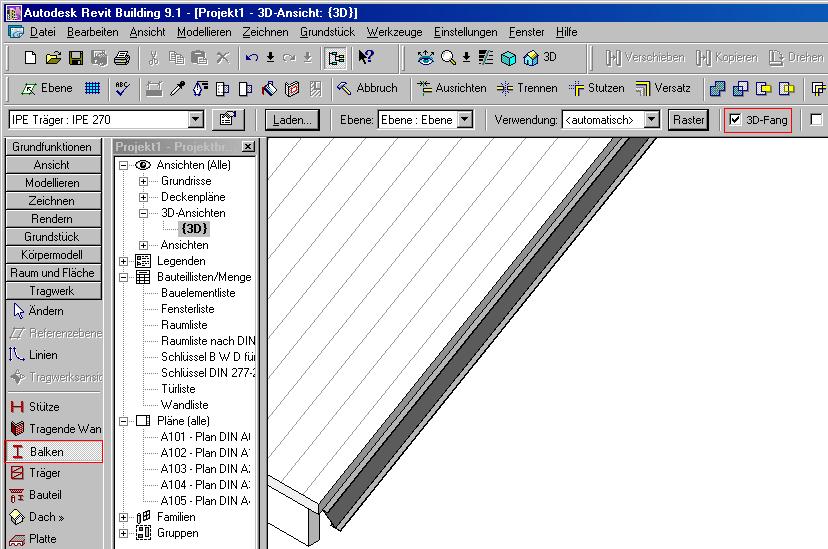This screenshot has height=549, width=828.
Task: Collapse the Ansichten (Alle) tree node
Action: click(124, 165)
